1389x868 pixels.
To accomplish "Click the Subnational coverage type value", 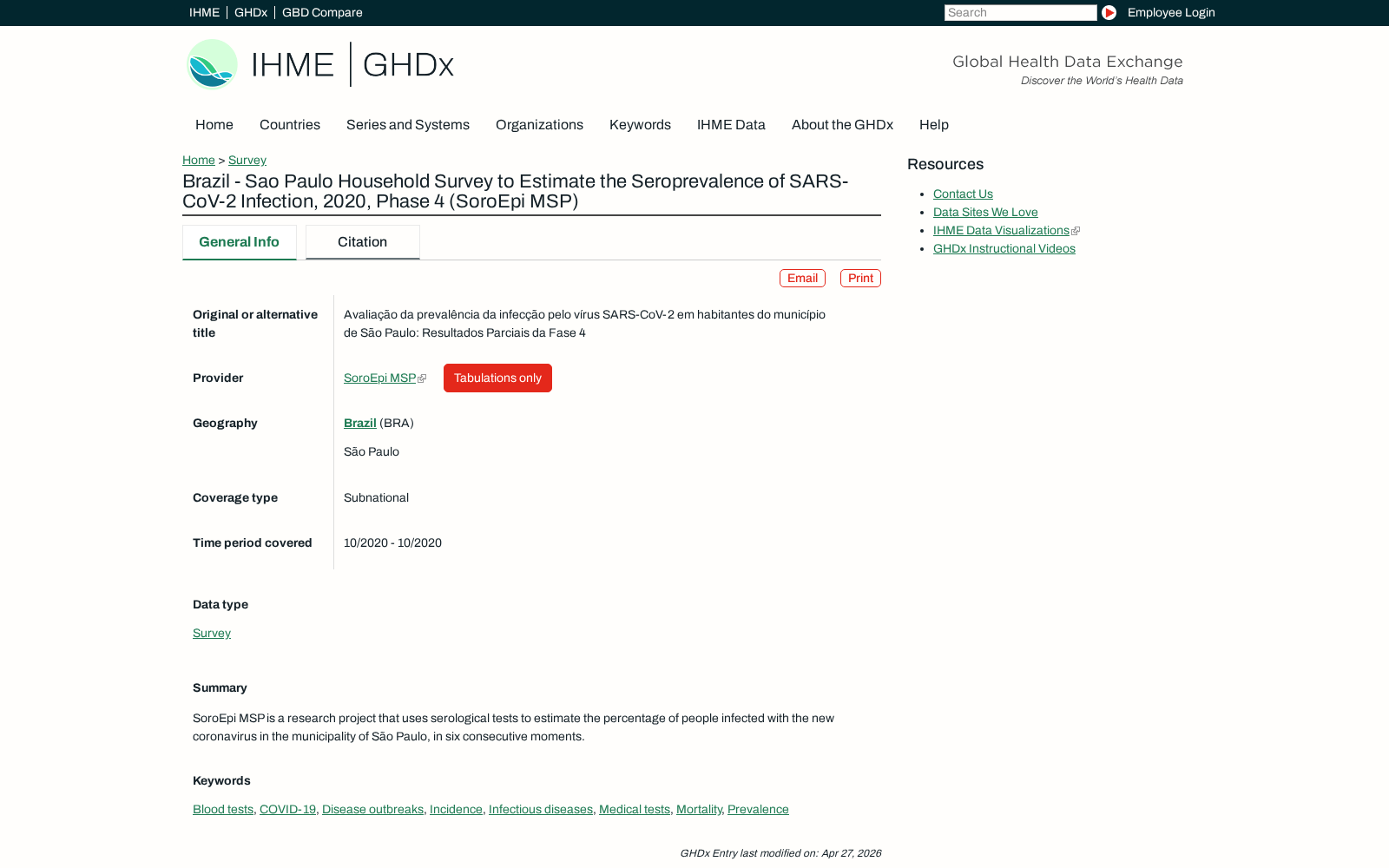I will coord(376,498).
